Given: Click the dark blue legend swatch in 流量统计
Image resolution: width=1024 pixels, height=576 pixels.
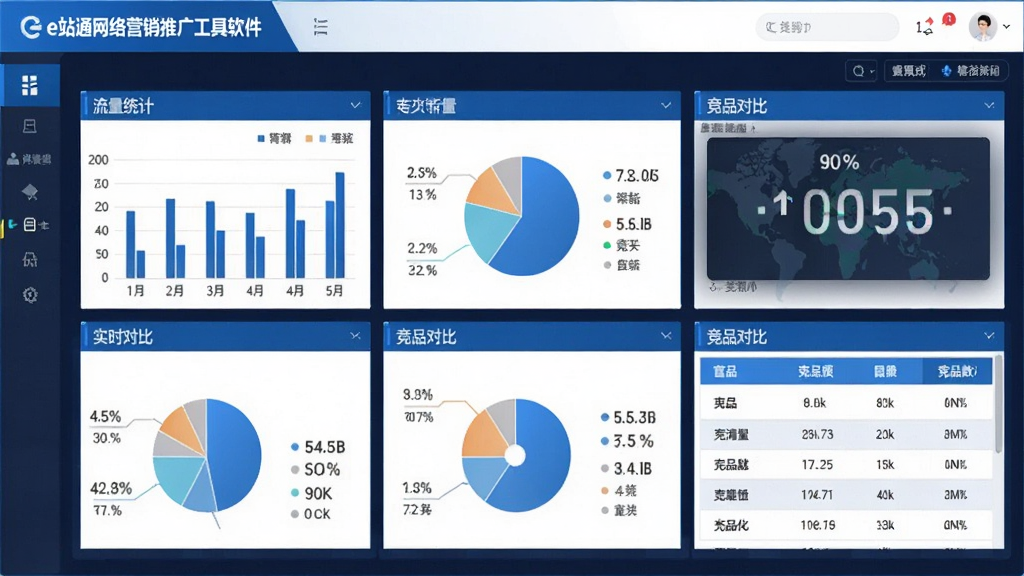Looking at the screenshot, I should point(261,138).
